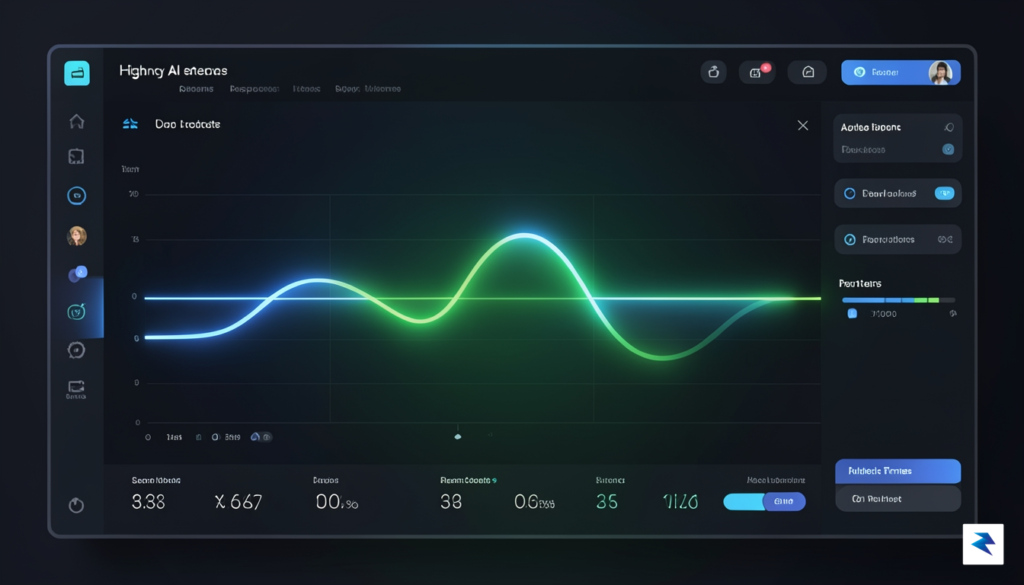Image resolution: width=1024 pixels, height=585 pixels.
Task: Open the profile avatar photo in header
Action: click(940, 72)
